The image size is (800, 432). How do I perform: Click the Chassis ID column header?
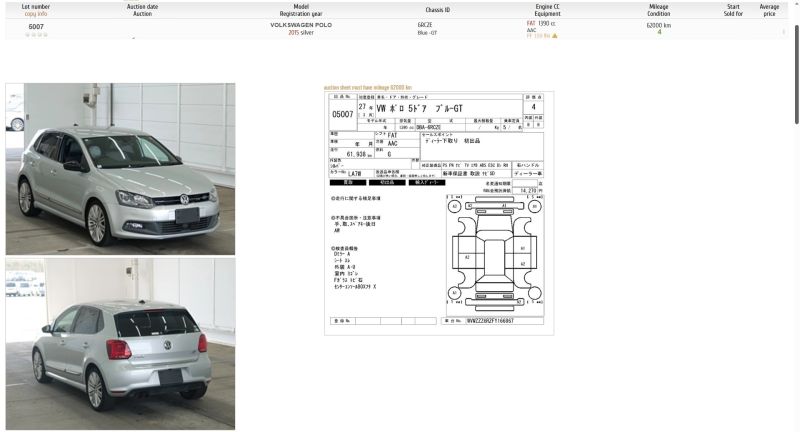click(x=438, y=10)
